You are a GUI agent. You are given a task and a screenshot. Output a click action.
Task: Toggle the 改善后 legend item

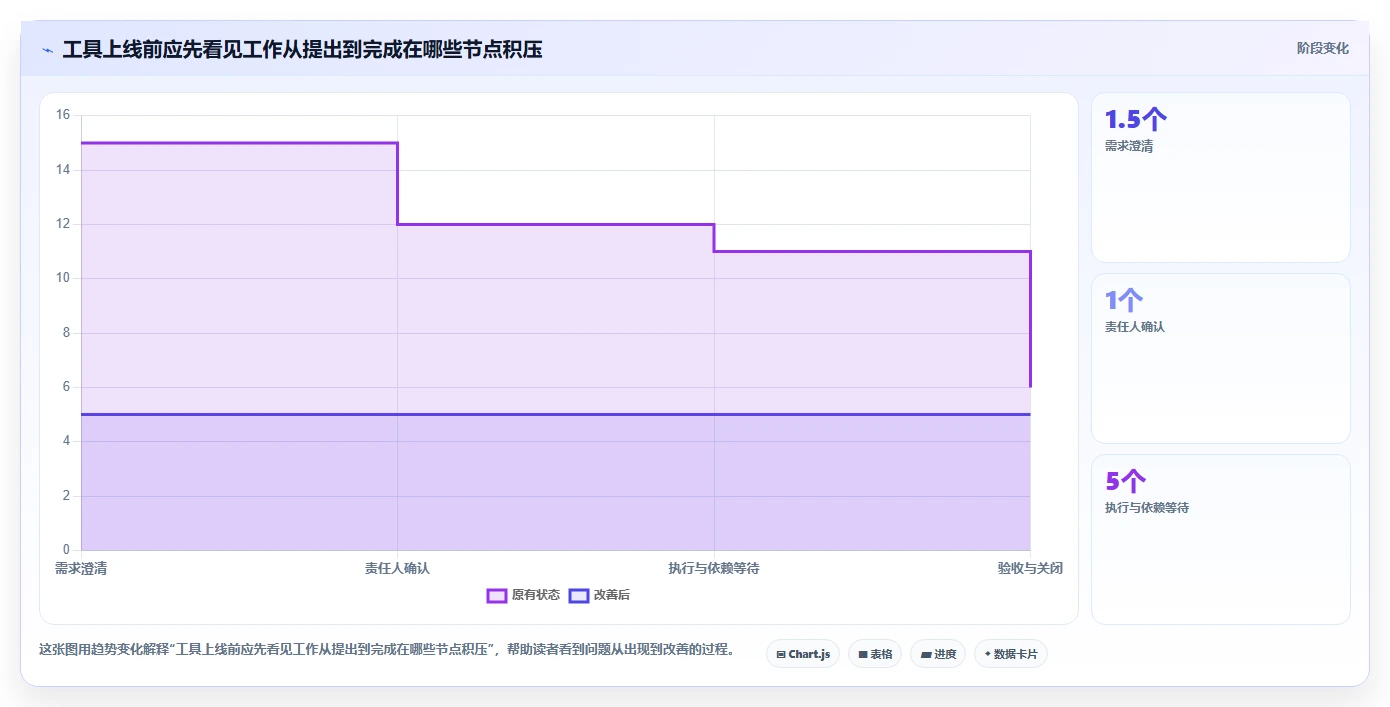[599, 595]
